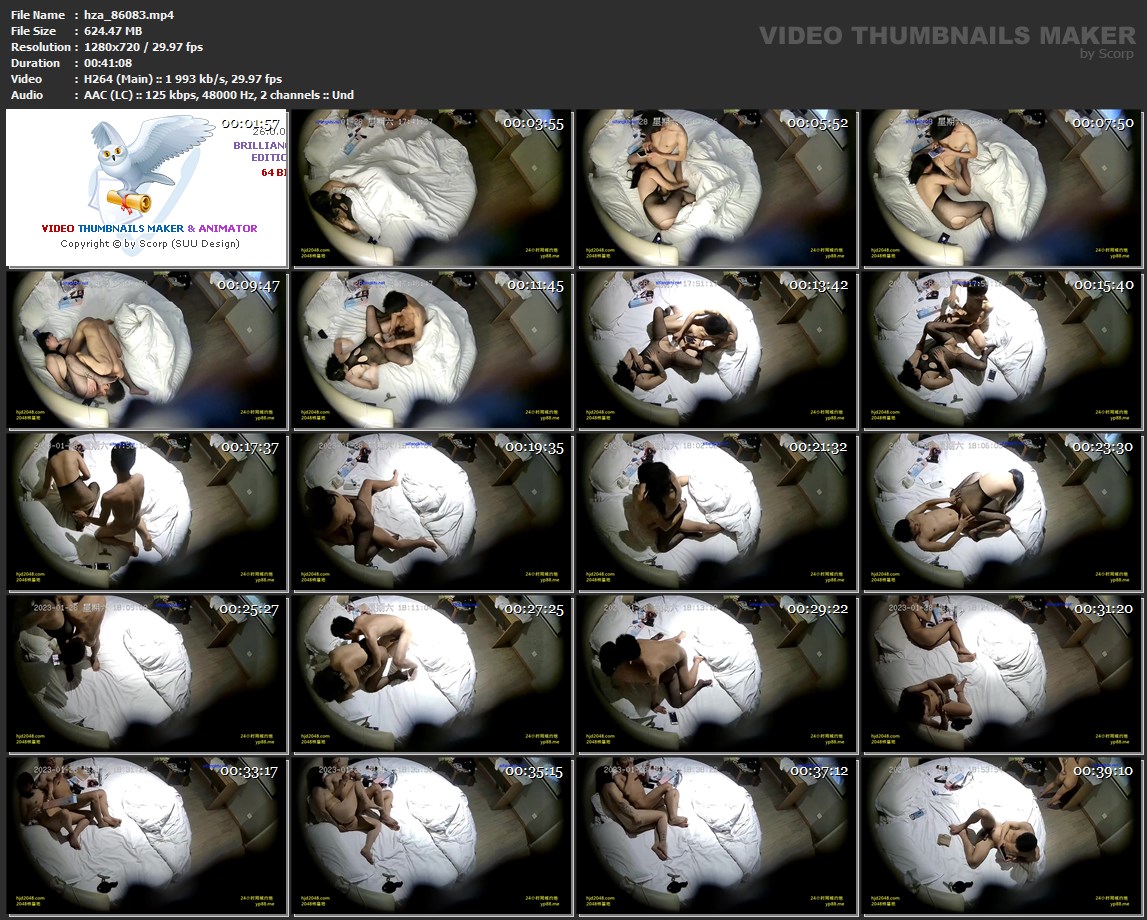This screenshot has width=1147, height=920.
Task: Click the 'VIDEO THUMBNAILS MAKER & ANIMATOR' caption
Action: [150, 228]
